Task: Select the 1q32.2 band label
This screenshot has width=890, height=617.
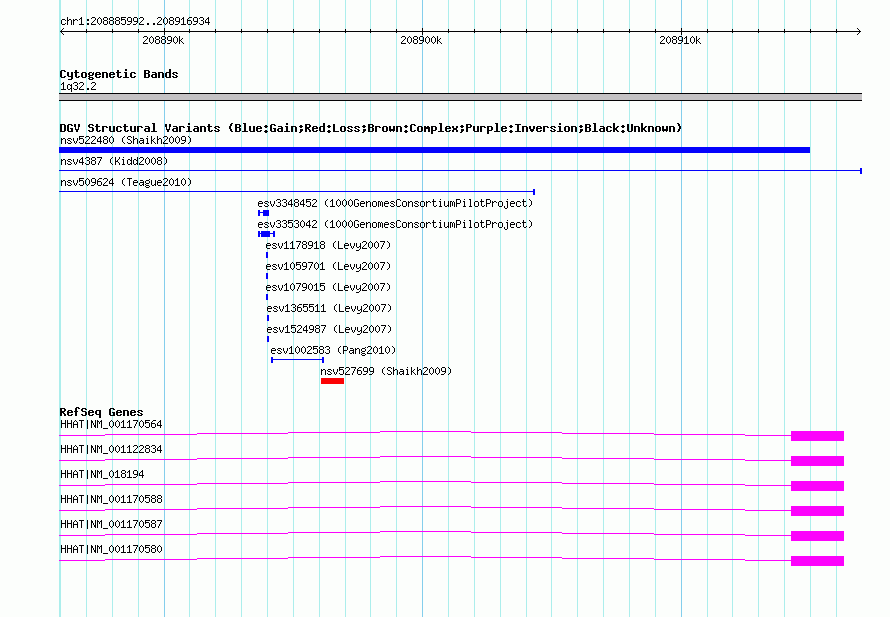Action: tap(78, 86)
